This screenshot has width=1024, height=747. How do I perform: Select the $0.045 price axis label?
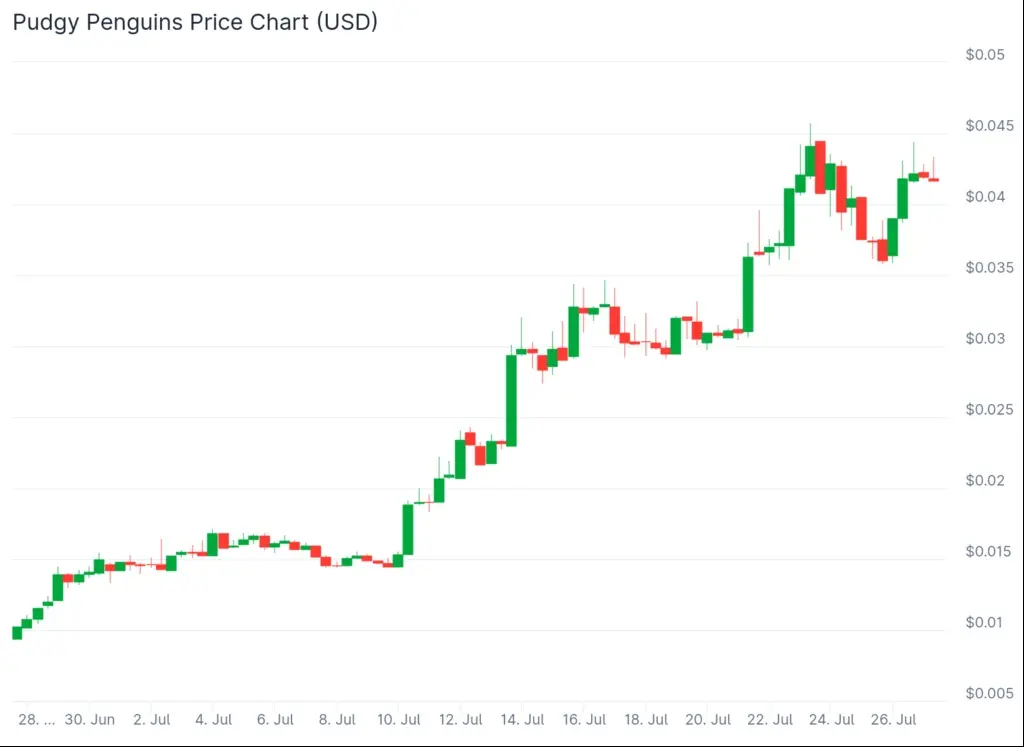(989, 125)
